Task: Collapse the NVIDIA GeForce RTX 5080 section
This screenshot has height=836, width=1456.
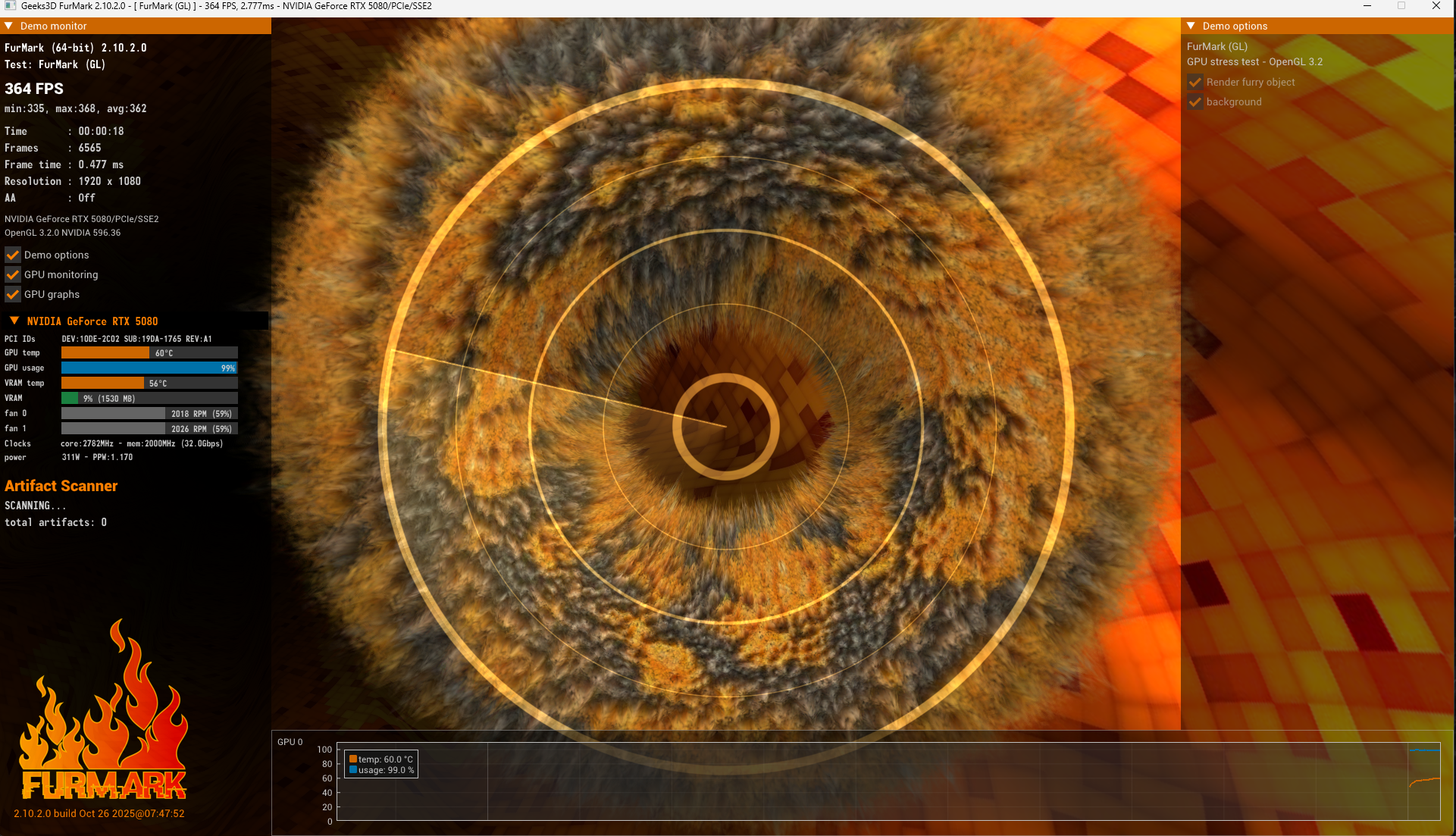Action: pyautogui.click(x=14, y=321)
